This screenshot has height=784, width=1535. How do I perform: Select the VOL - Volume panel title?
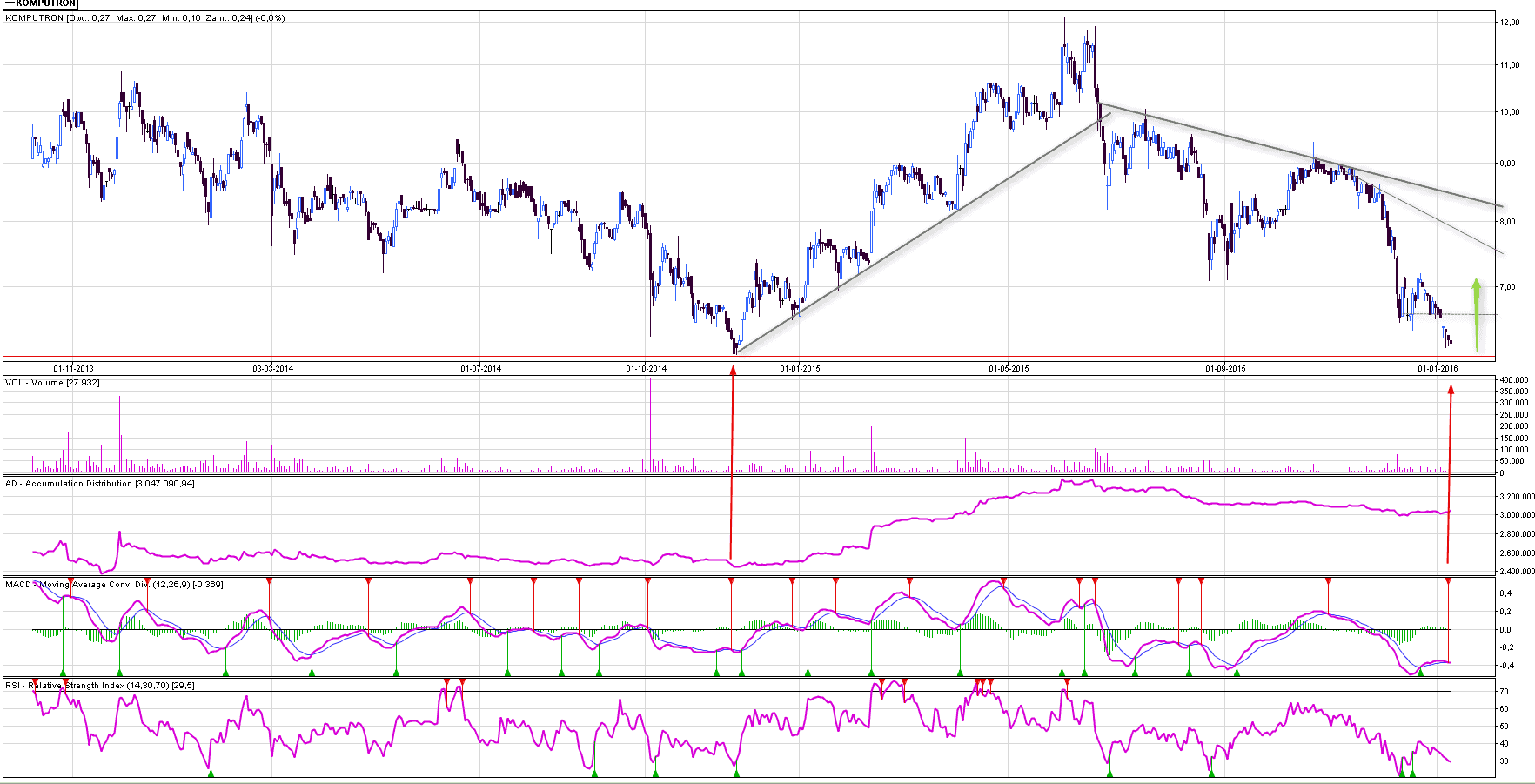(52, 383)
